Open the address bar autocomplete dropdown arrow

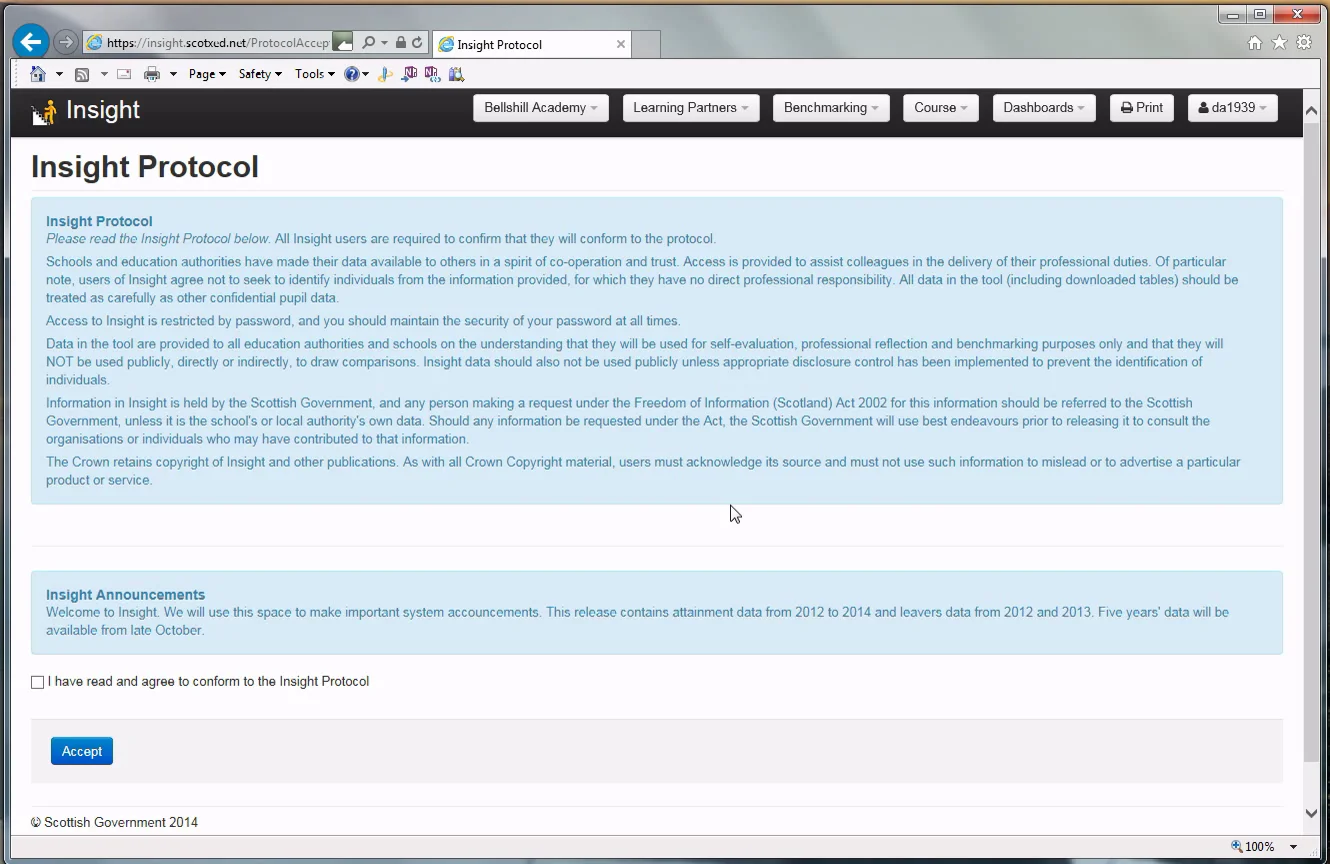pyautogui.click(x=384, y=43)
